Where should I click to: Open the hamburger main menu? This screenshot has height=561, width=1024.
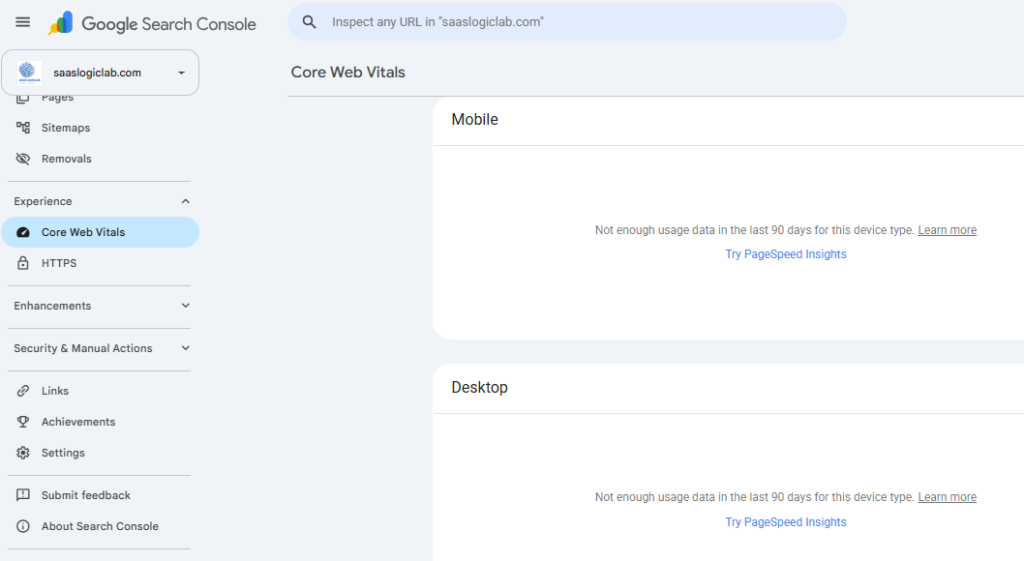coord(23,22)
